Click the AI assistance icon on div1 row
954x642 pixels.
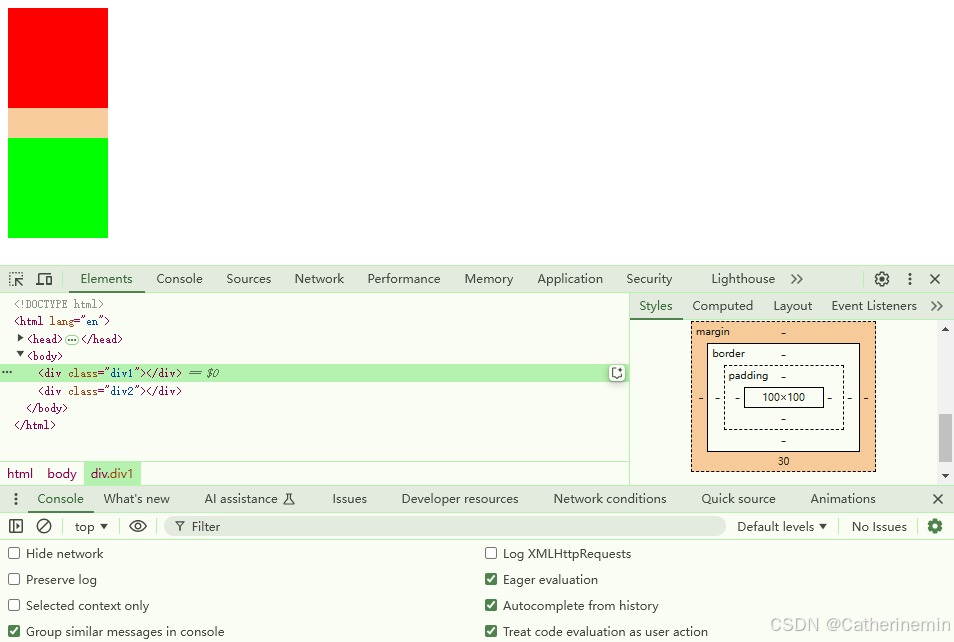pos(617,373)
